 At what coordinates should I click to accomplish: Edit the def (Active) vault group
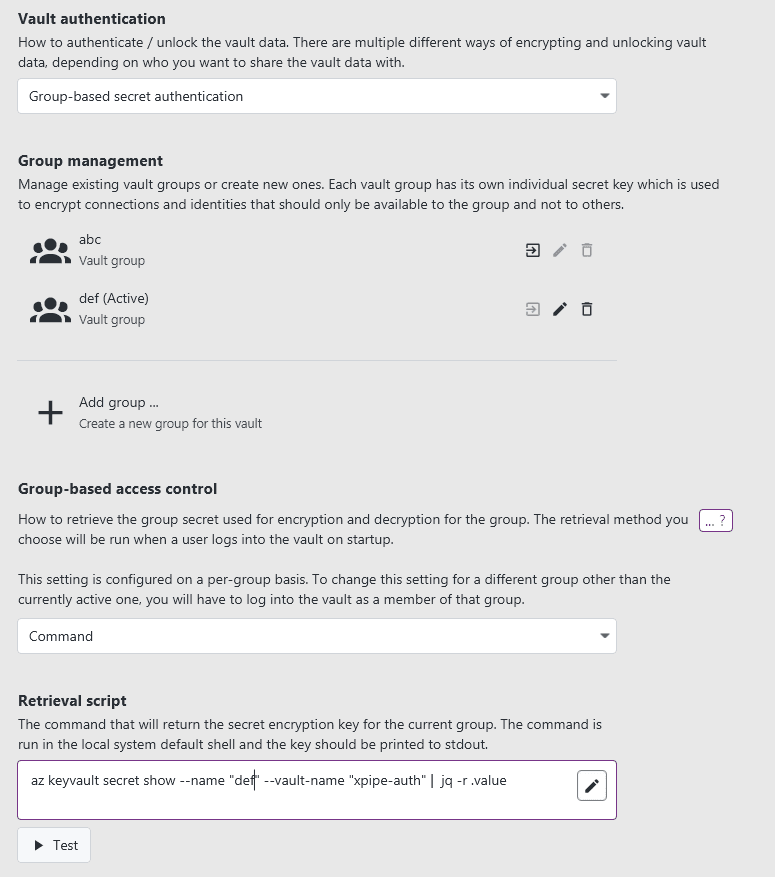click(x=560, y=309)
